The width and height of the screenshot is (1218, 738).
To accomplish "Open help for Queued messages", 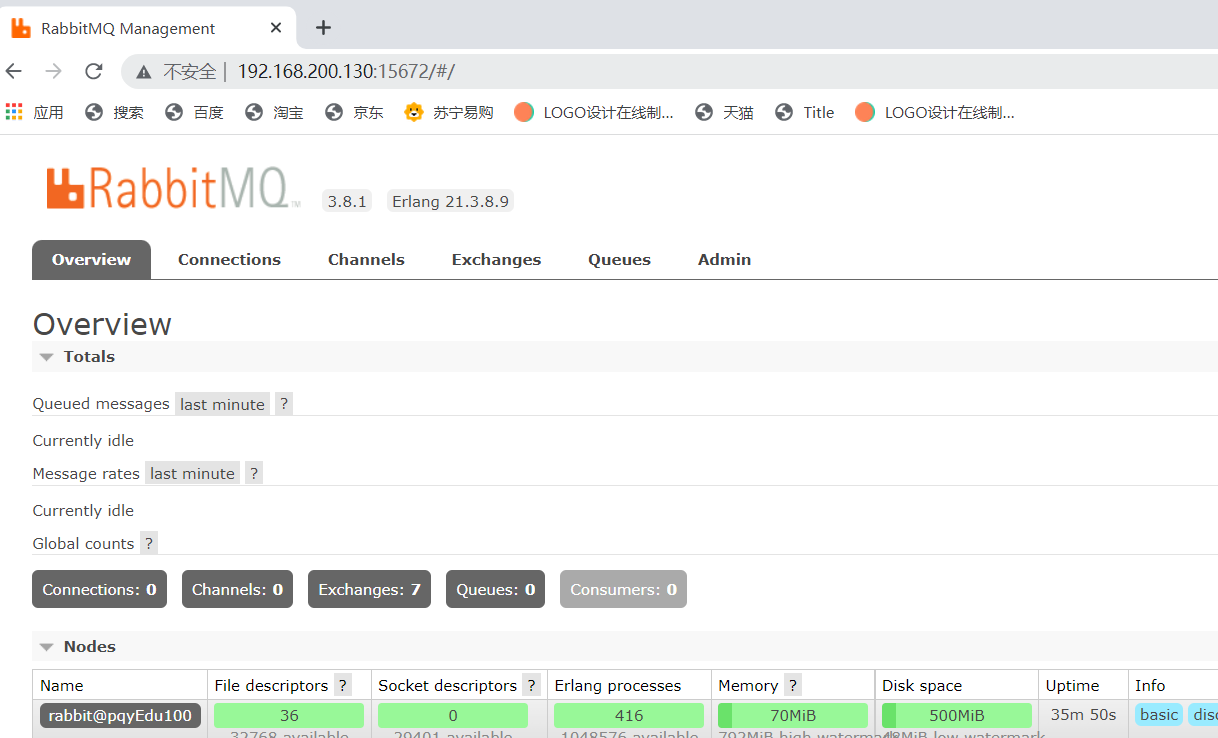I will pyautogui.click(x=284, y=404).
